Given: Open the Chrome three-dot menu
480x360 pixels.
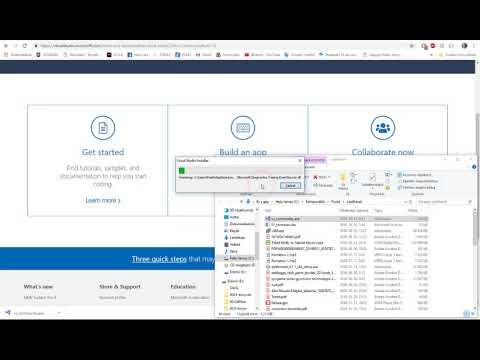Looking at the screenshot, I should 474,46.
